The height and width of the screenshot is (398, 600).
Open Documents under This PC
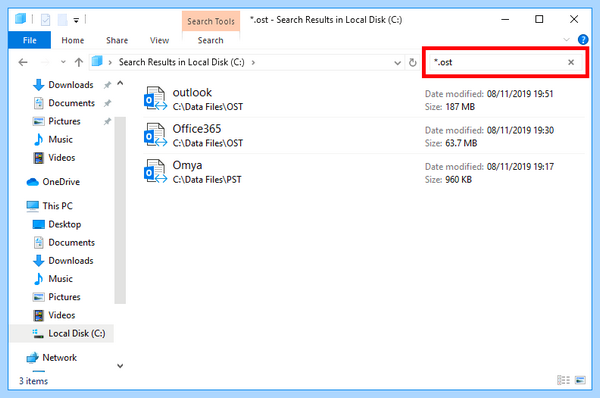(64, 243)
